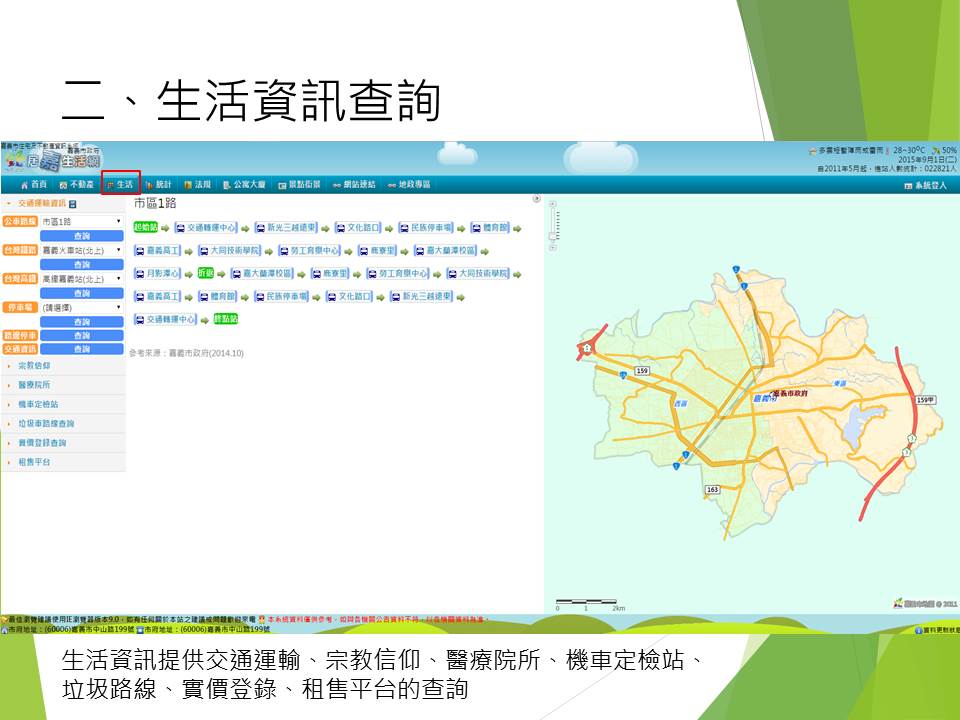Open the 公寓大廈 menu item

[244, 184]
